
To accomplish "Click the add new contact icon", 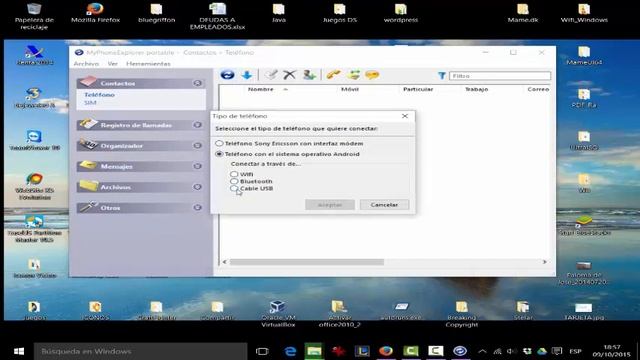I will pos(309,75).
